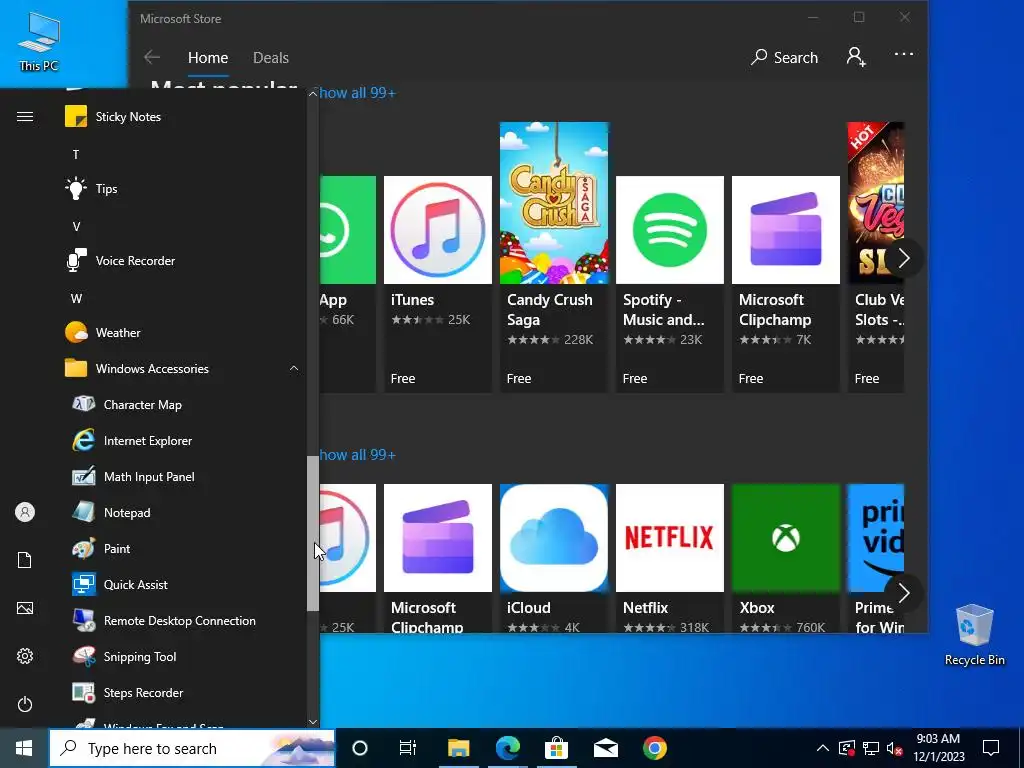Open the Netflix app tile
This screenshot has height=768, width=1024.
tap(669, 558)
